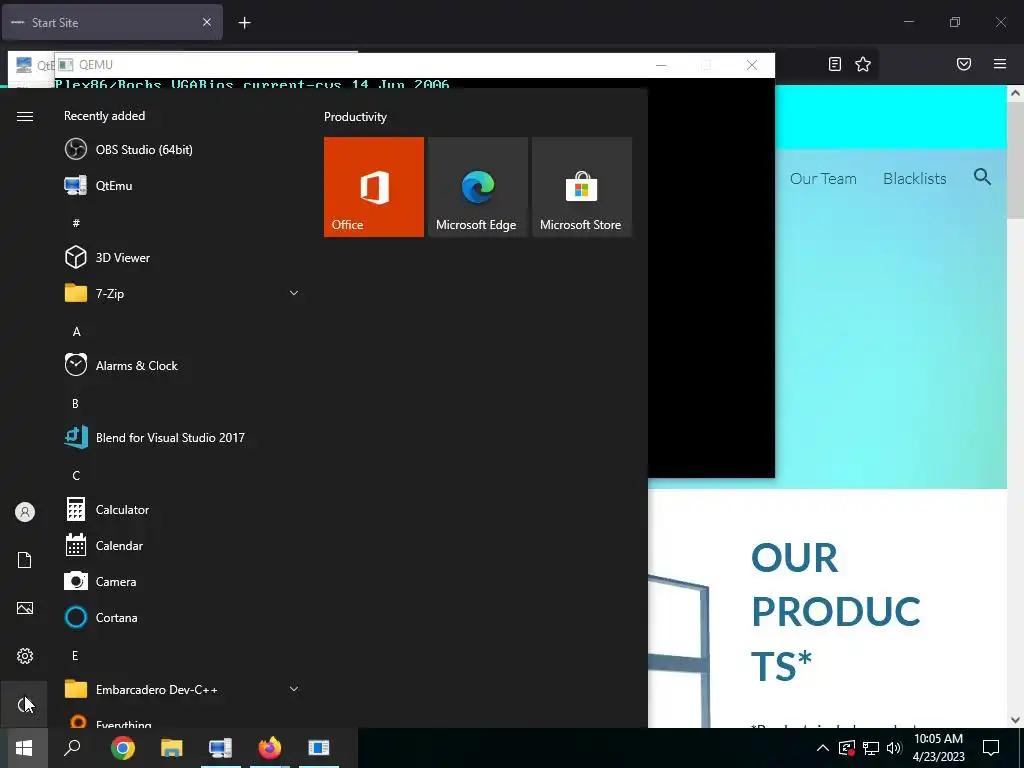Open Pictures from Start sidebar
This screenshot has width=1024, height=768.
coord(25,608)
